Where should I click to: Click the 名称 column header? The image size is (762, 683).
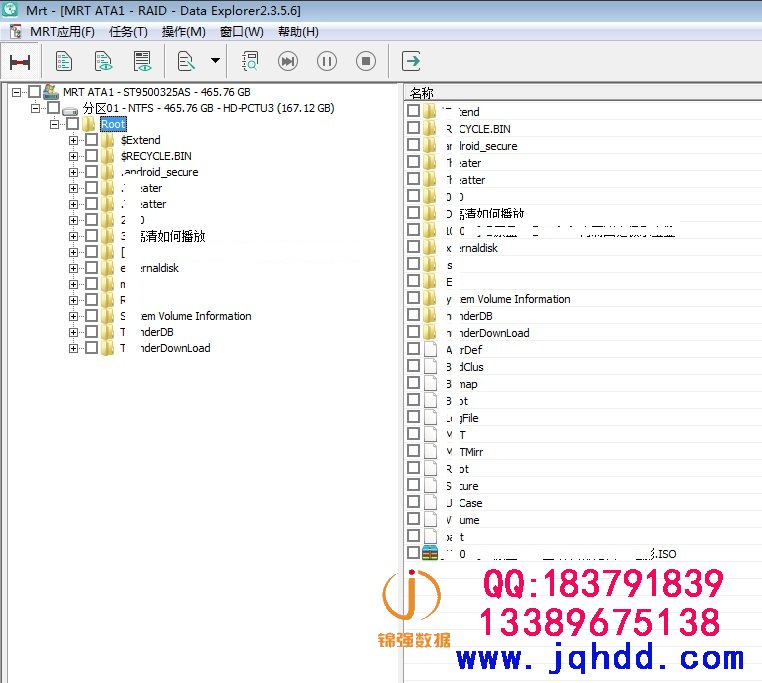coord(422,93)
